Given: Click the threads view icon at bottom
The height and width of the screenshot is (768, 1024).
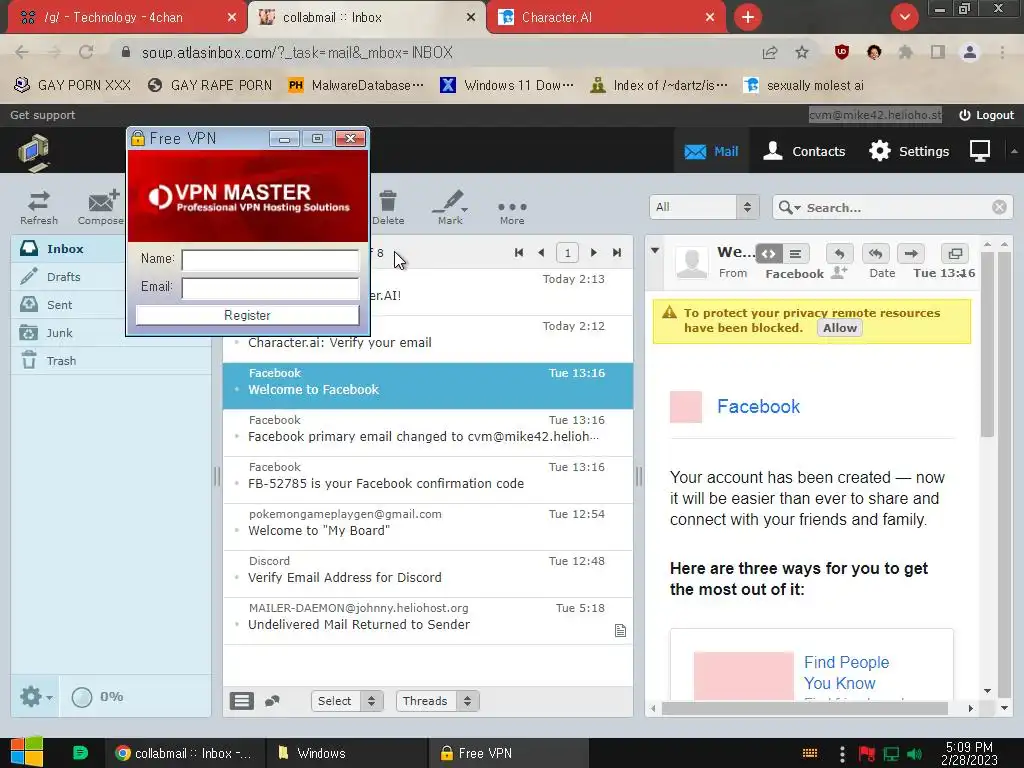Looking at the screenshot, I should pos(272,701).
